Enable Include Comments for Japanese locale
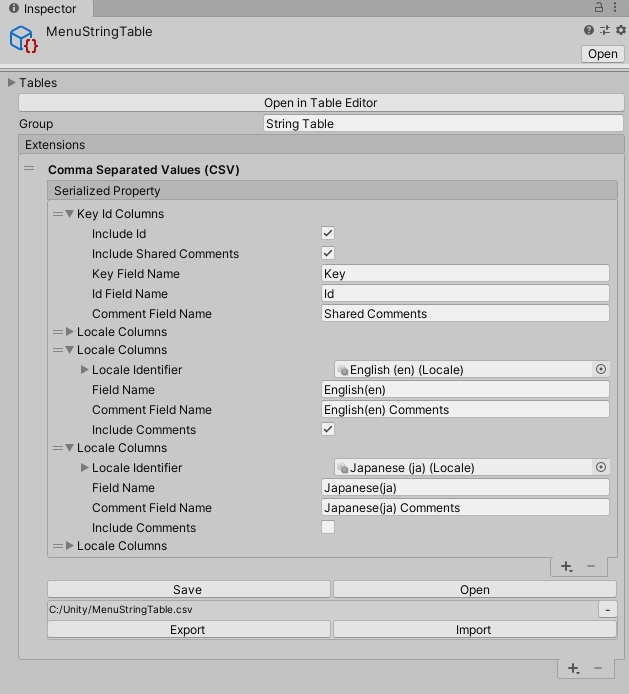Viewport: 629px width, 694px height. click(328, 527)
